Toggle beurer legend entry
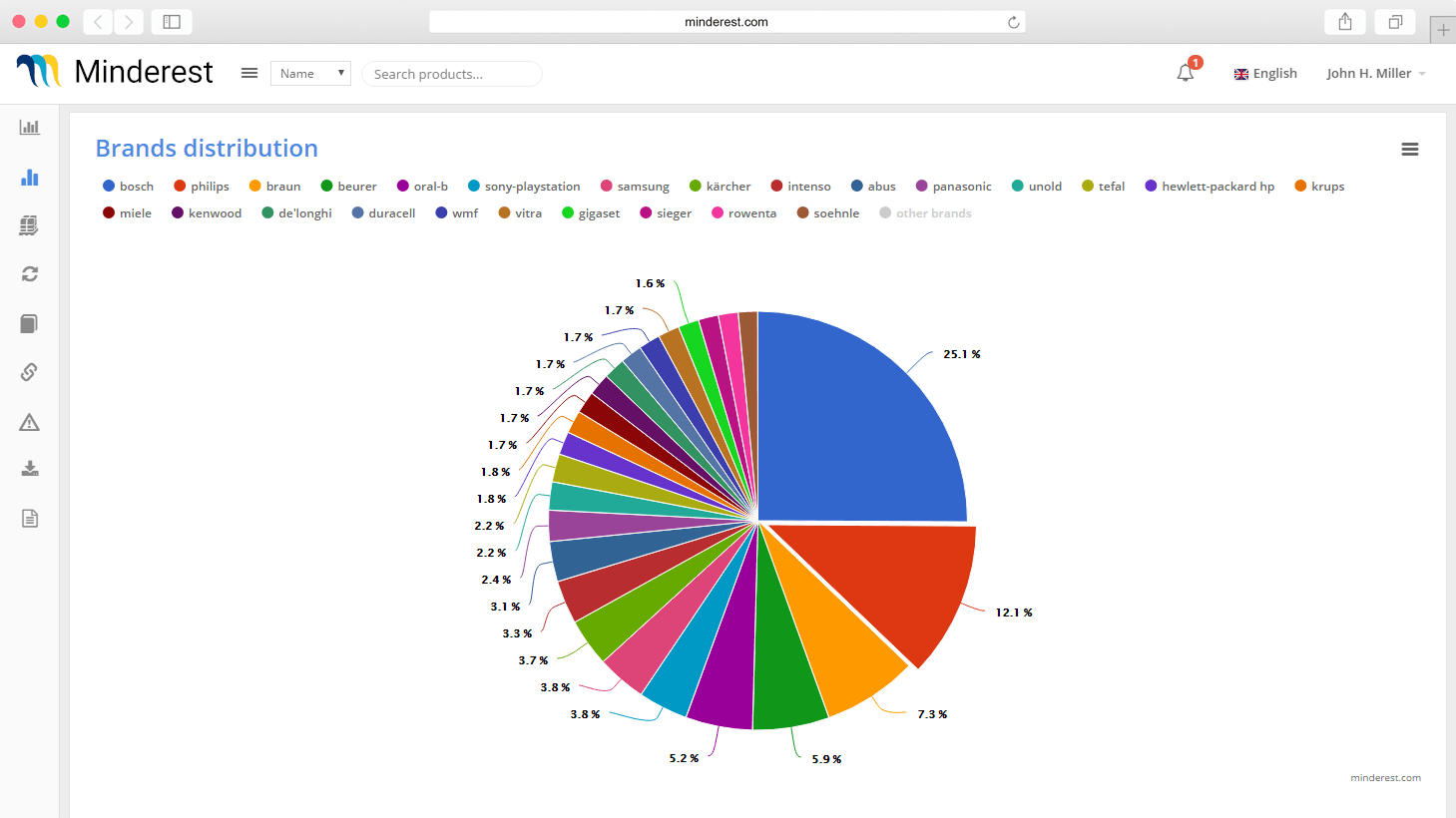 pyautogui.click(x=349, y=187)
